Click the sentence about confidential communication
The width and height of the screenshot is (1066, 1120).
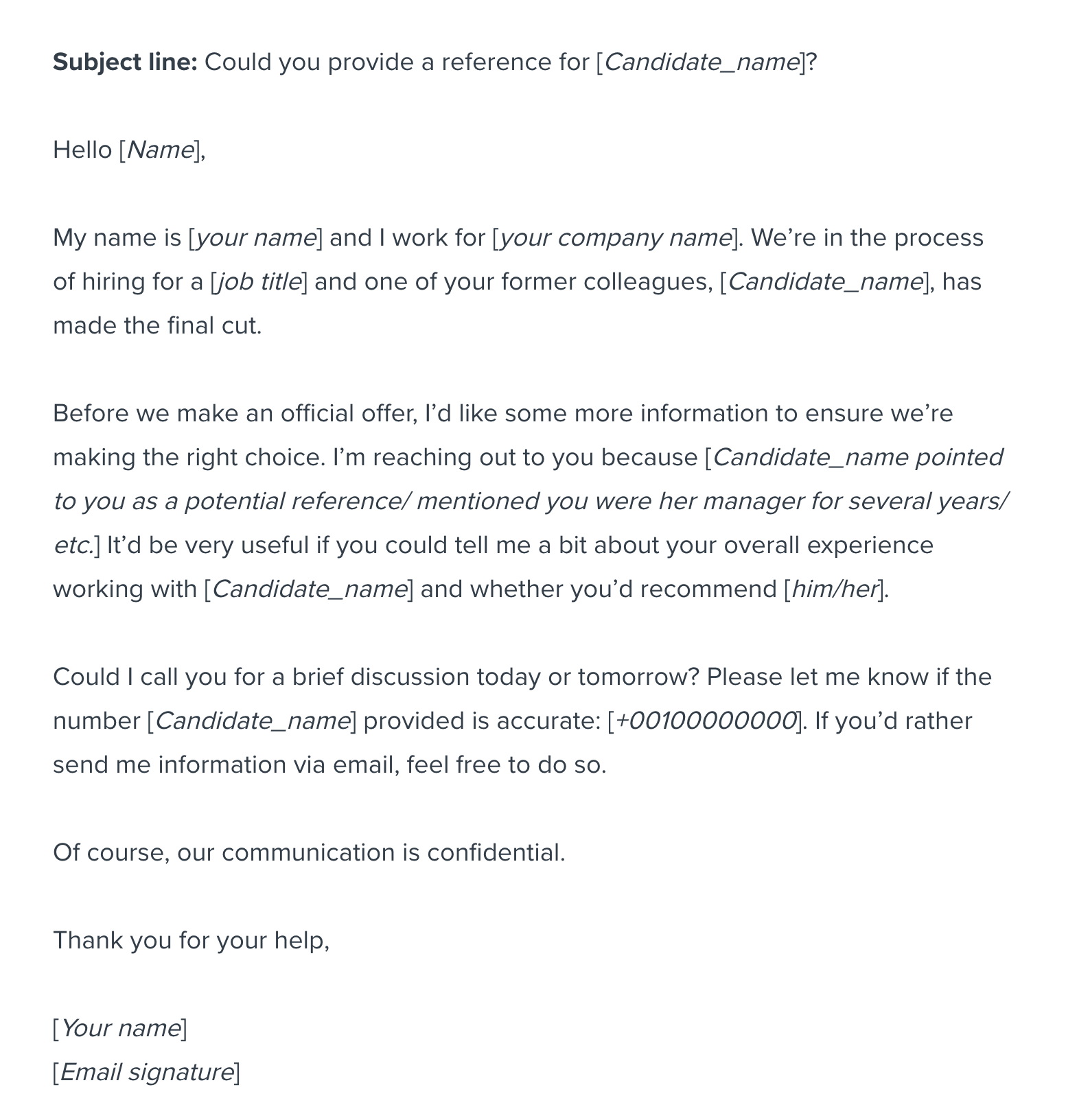[309, 853]
